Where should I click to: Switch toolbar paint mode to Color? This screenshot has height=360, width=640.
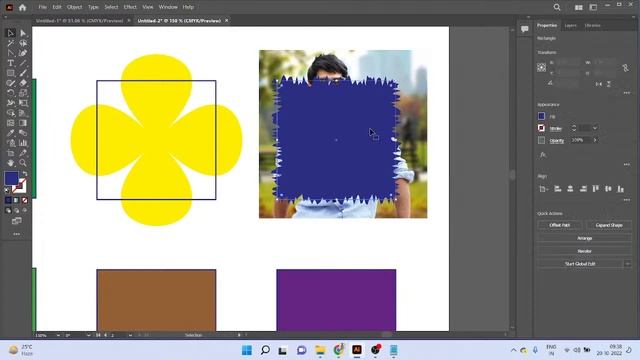pos(8,200)
